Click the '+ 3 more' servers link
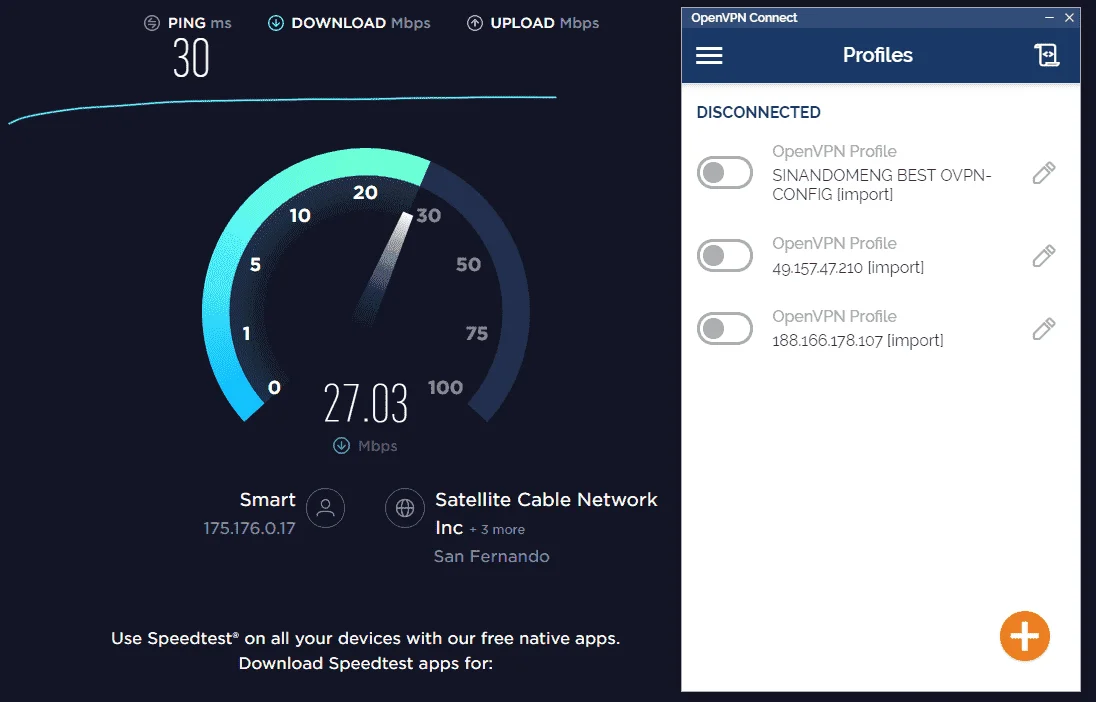 [x=497, y=529]
